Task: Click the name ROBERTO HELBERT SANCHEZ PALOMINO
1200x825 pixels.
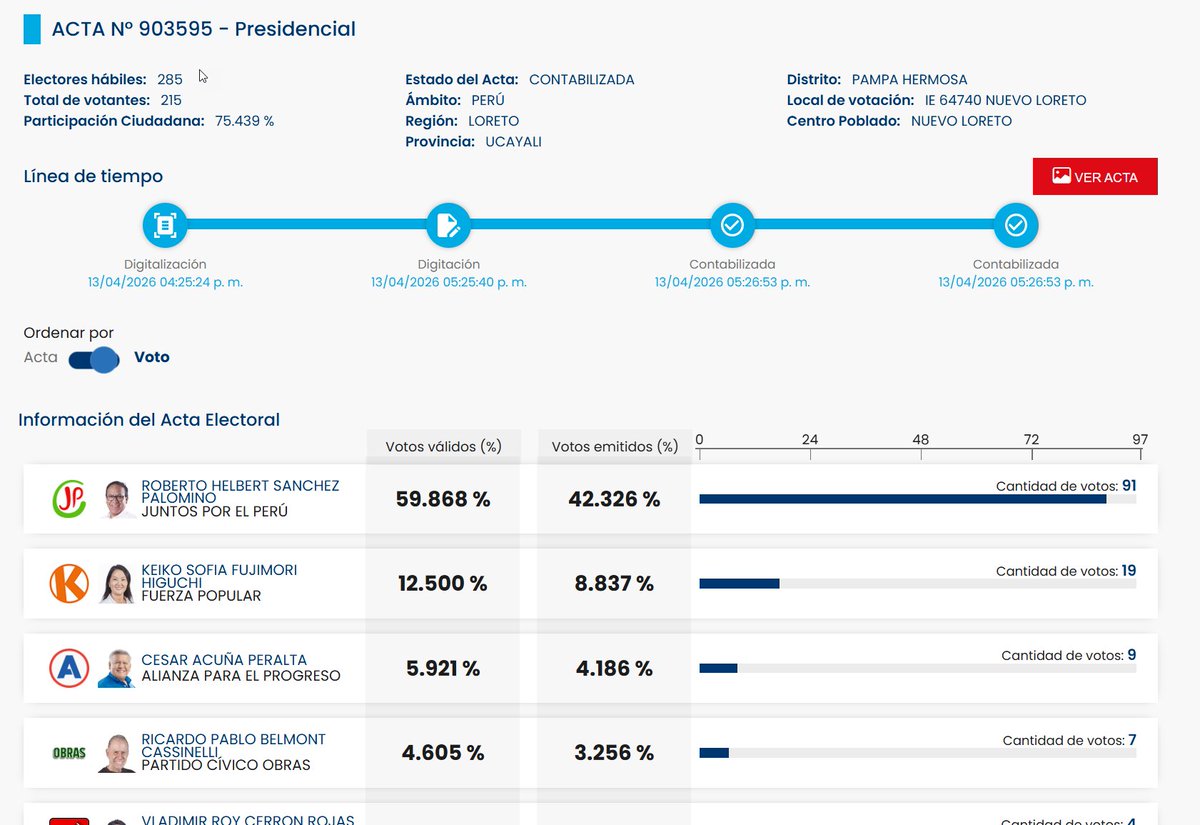Action: coord(240,491)
